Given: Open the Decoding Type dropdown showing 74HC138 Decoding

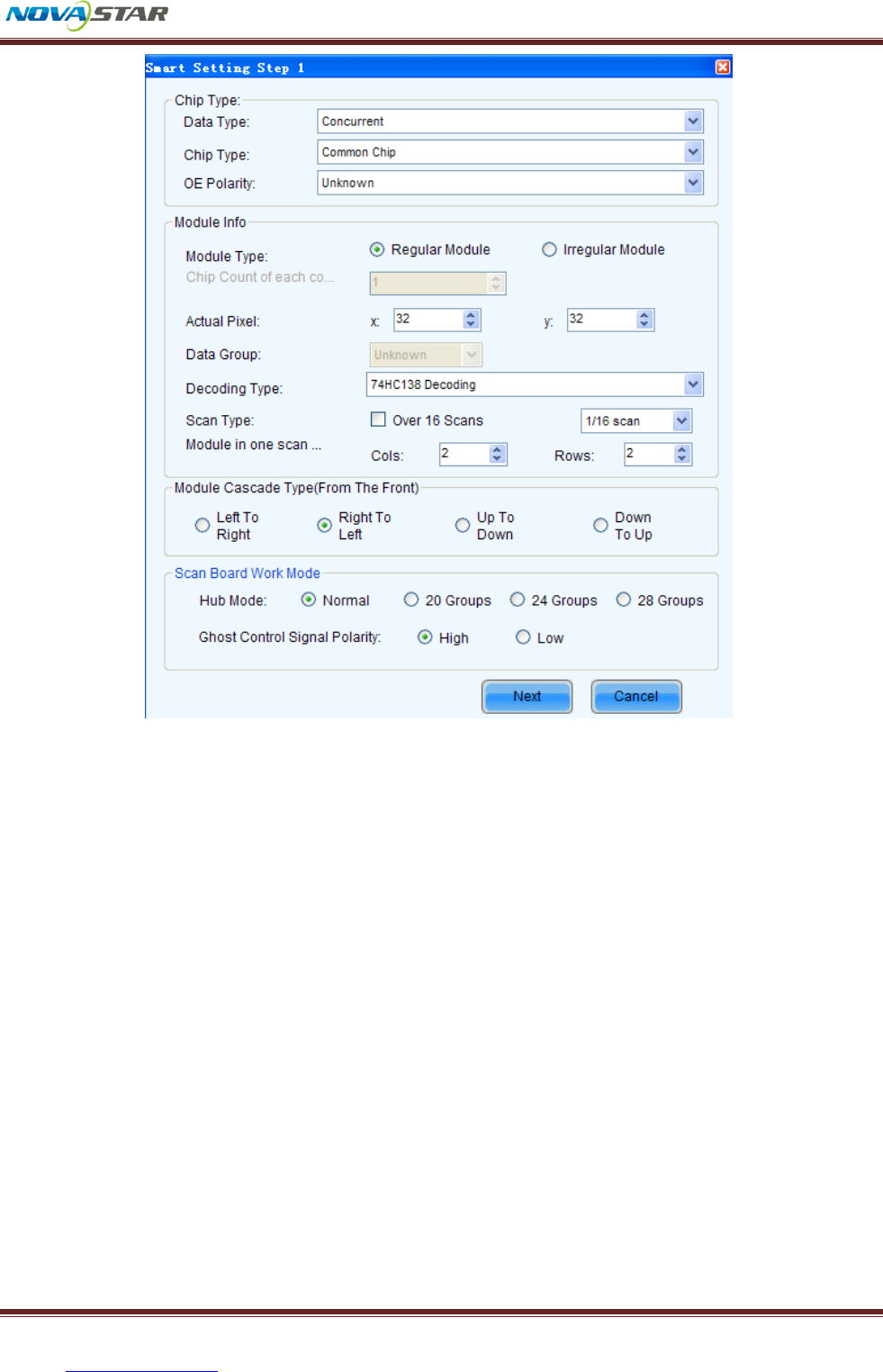Looking at the screenshot, I should coord(535,384).
